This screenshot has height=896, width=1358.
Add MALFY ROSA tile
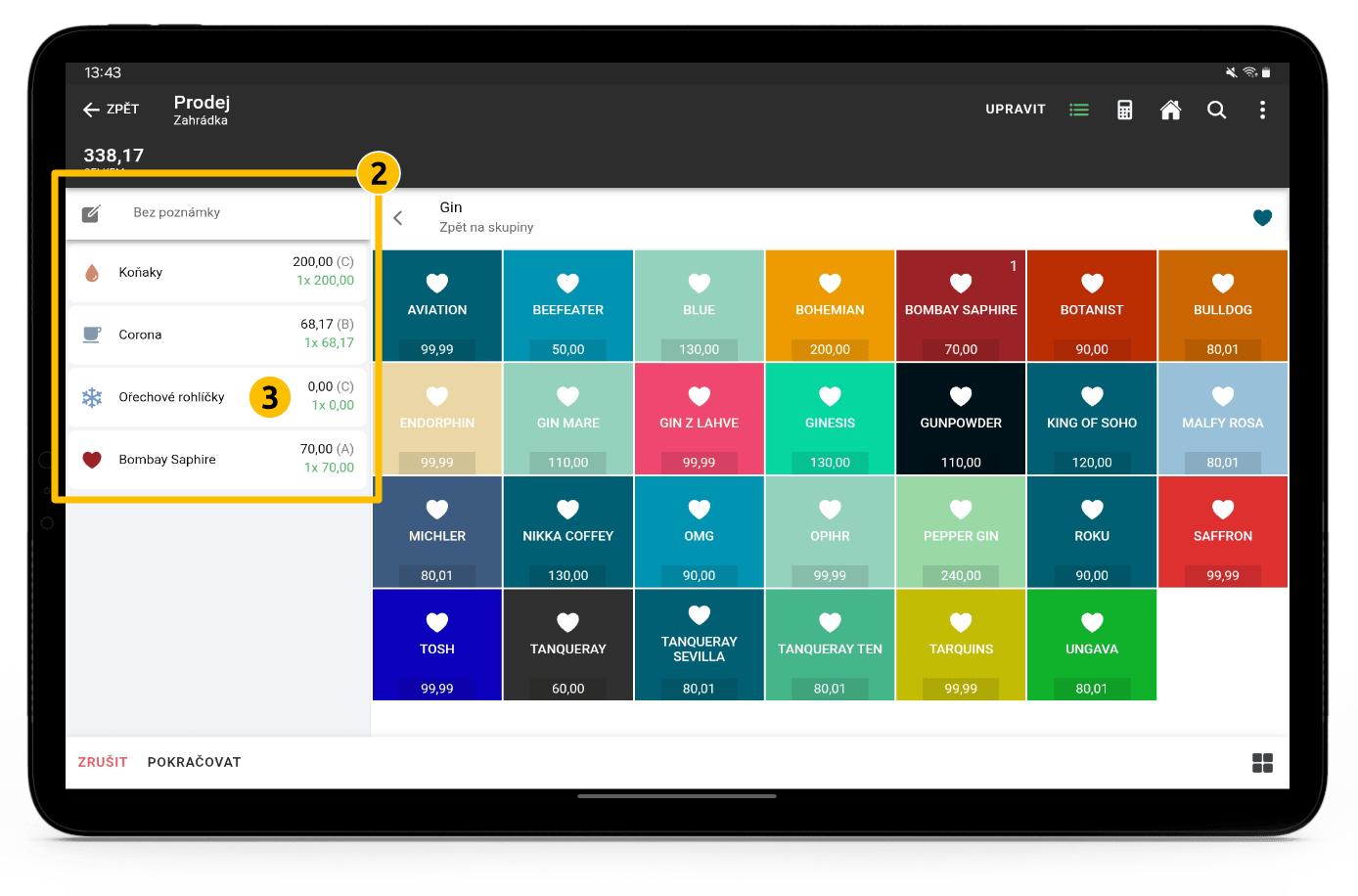tap(1223, 419)
